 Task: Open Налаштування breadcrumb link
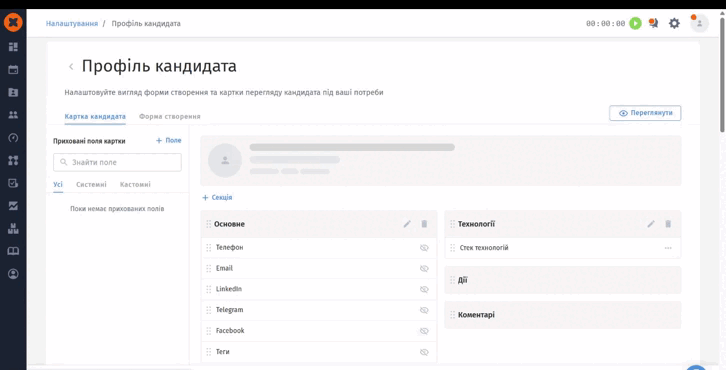(72, 23)
